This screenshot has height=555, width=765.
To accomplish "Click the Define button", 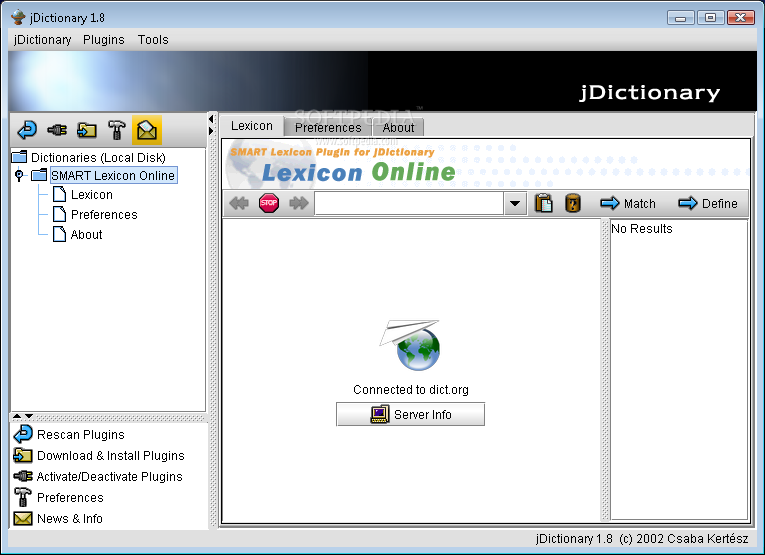I will (708, 203).
